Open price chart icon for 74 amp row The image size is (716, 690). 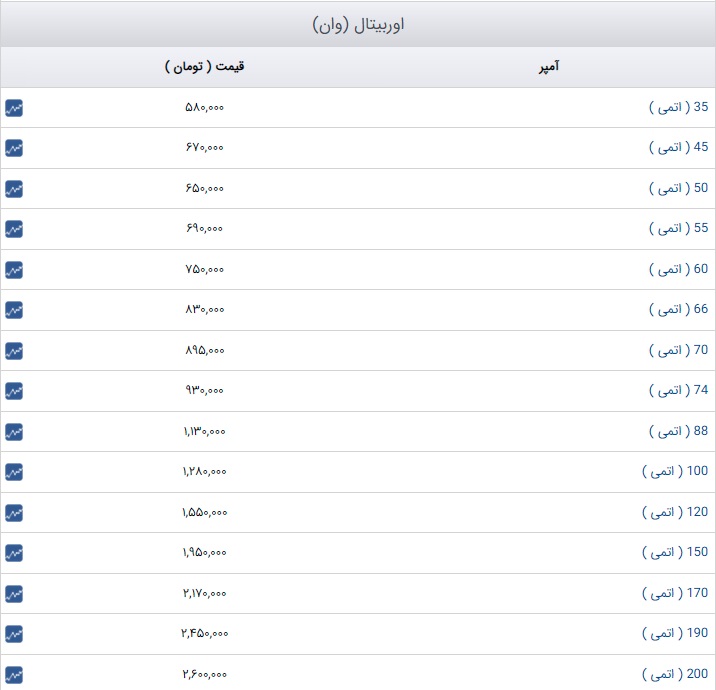point(14,391)
